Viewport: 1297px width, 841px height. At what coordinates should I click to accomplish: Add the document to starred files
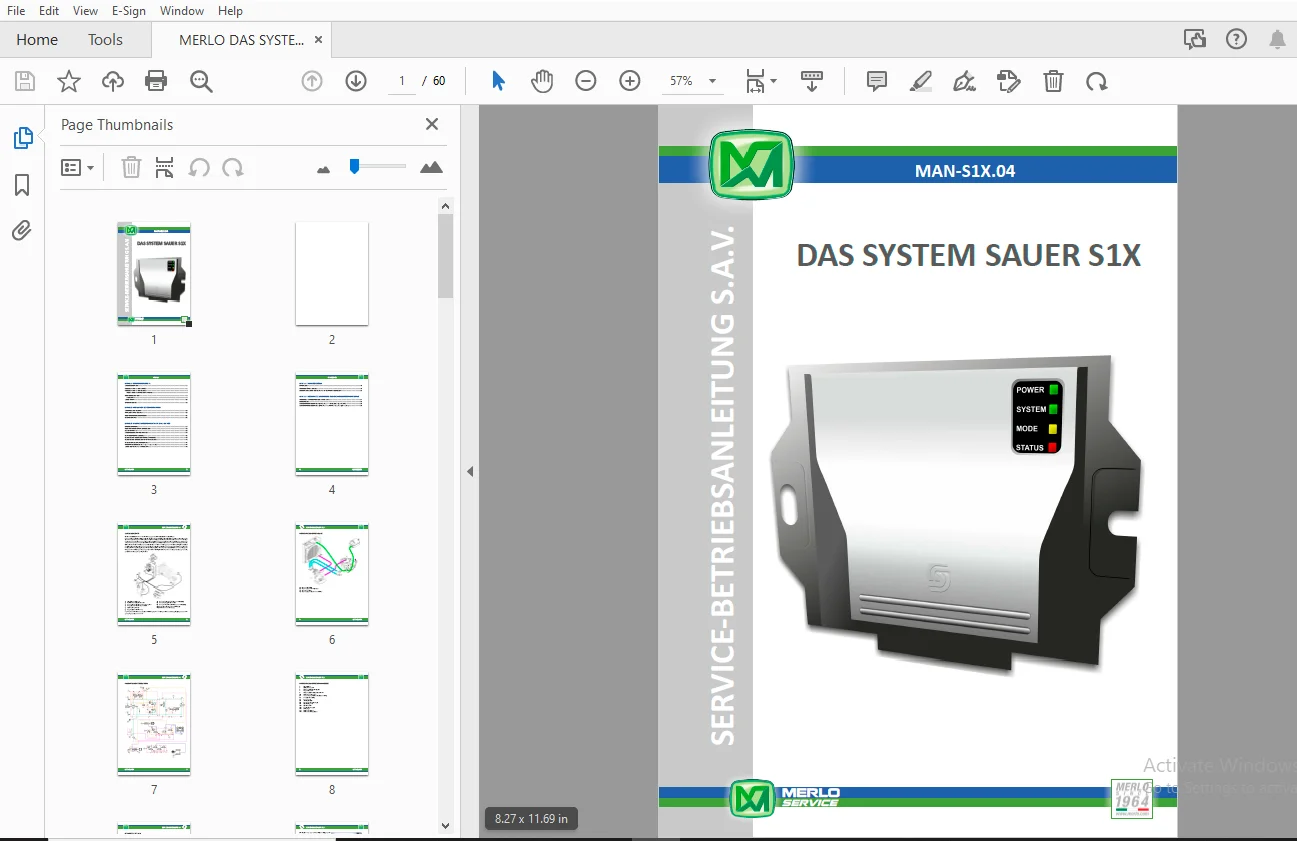pyautogui.click(x=69, y=82)
